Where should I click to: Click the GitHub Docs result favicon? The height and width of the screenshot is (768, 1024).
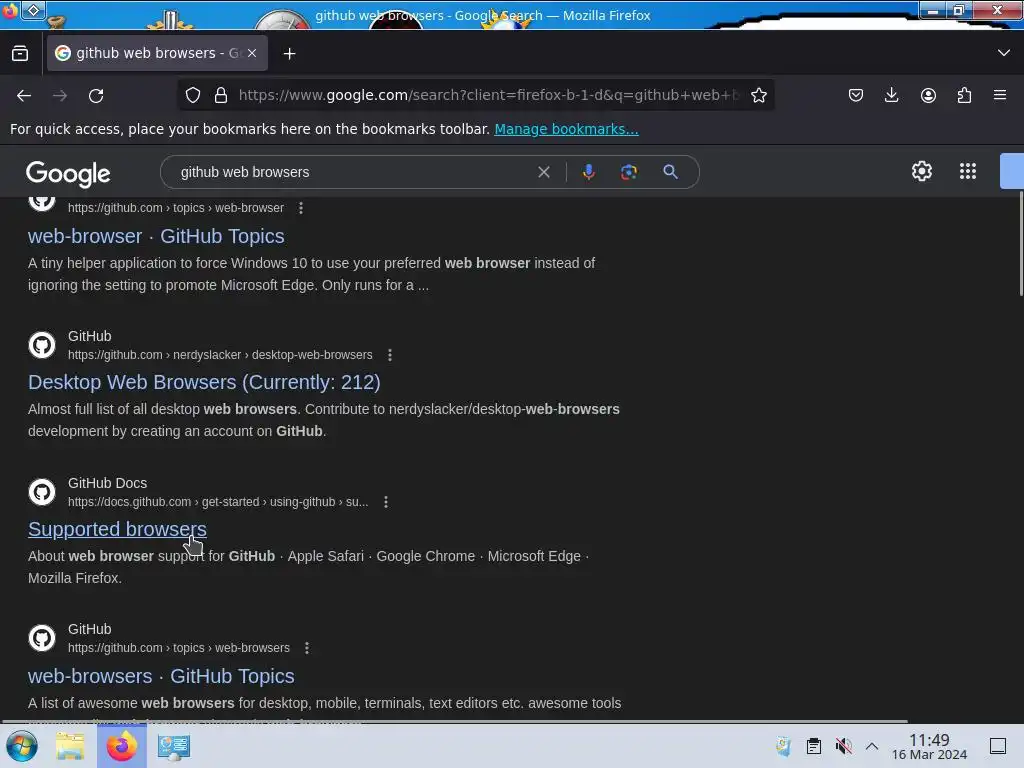point(42,492)
